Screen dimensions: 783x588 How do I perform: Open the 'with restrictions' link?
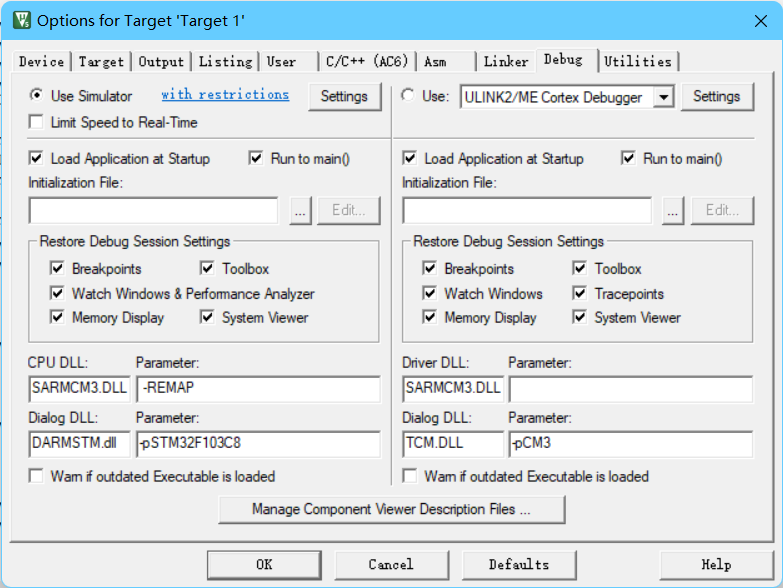pos(225,94)
